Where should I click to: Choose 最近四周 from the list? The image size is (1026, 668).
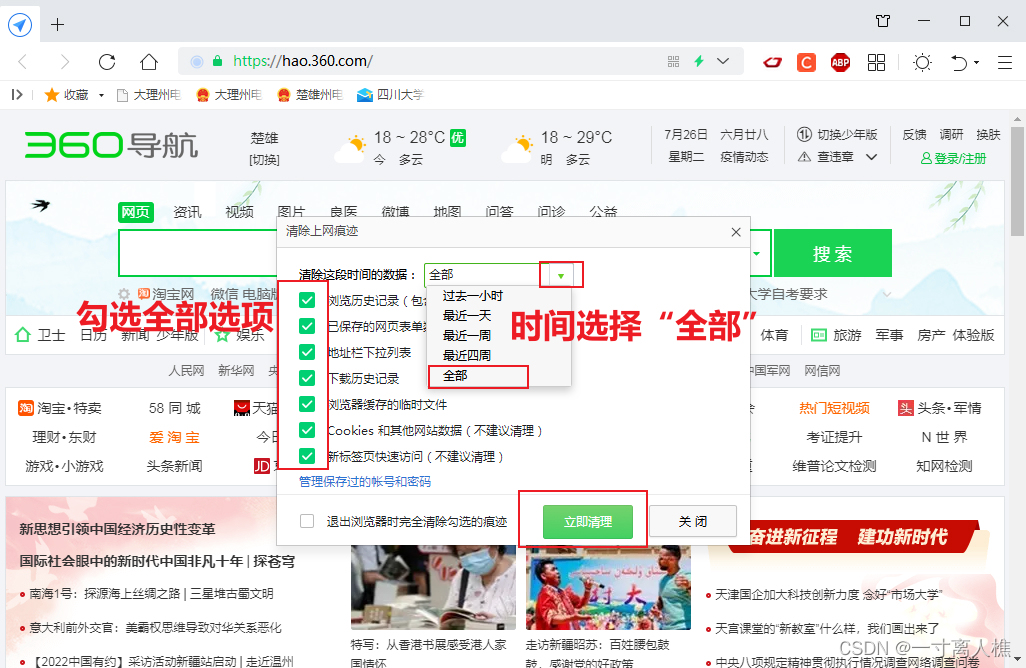[467, 355]
